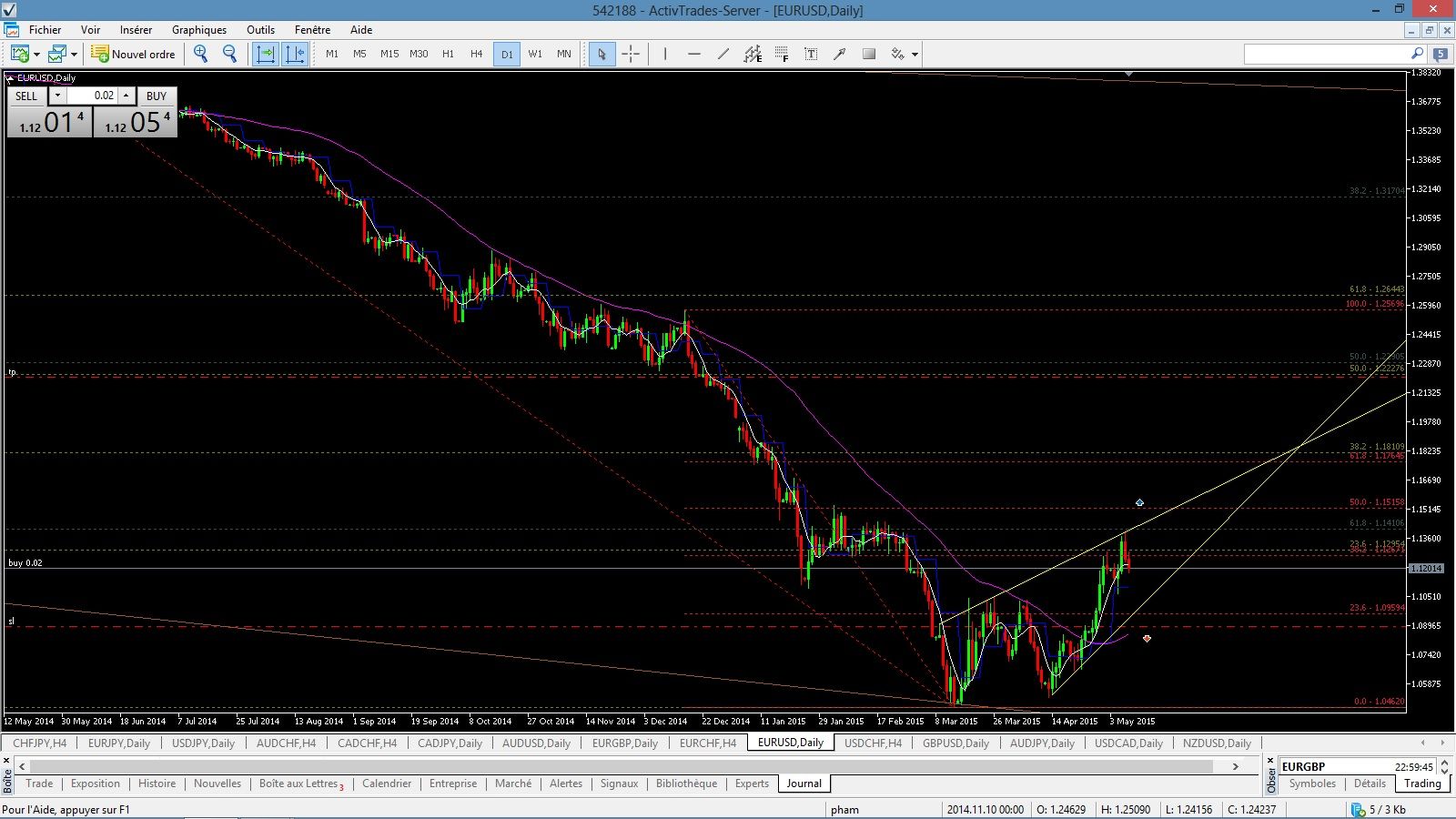Image resolution: width=1456 pixels, height=819 pixels.
Task: Select the crosshair tool
Action: [x=631, y=54]
